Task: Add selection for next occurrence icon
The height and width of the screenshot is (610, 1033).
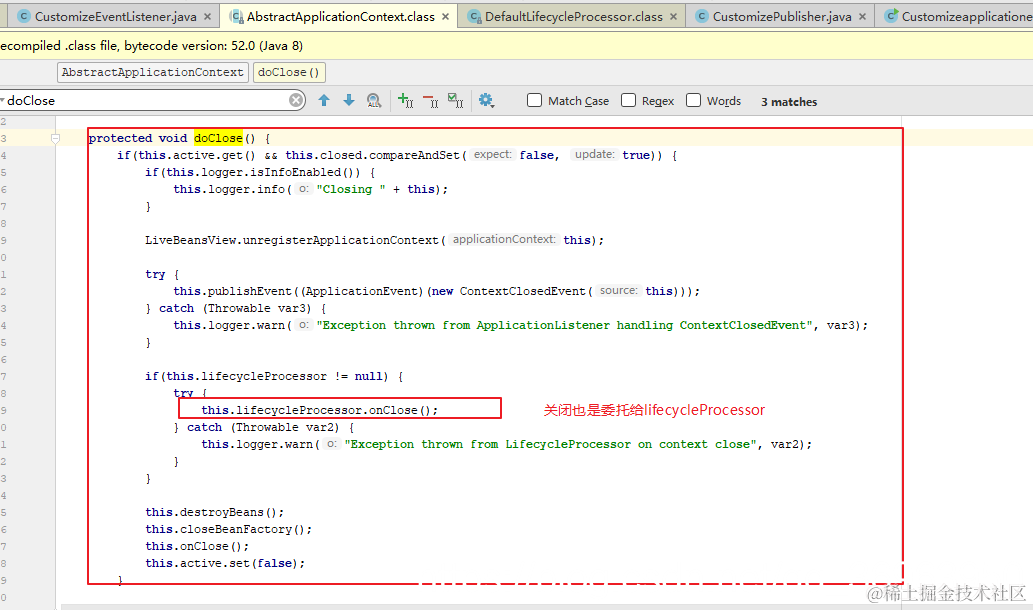Action: click(x=405, y=100)
